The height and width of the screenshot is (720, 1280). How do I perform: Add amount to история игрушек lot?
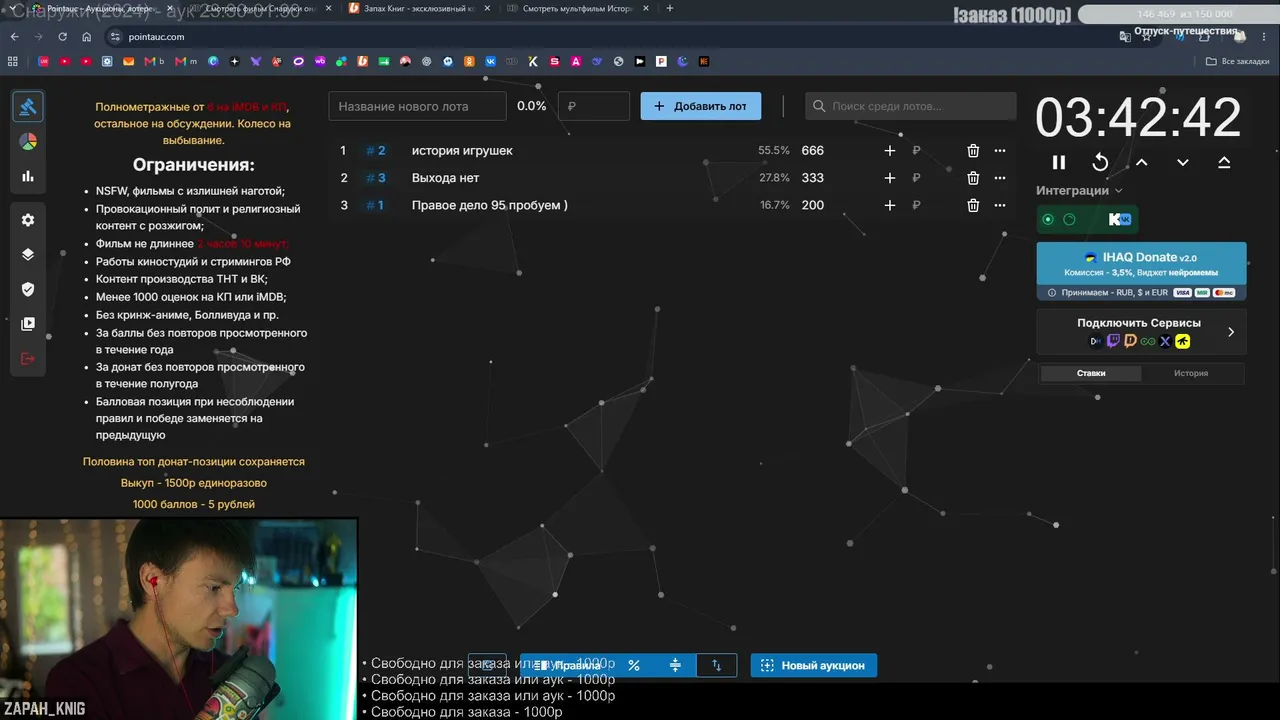click(890, 151)
